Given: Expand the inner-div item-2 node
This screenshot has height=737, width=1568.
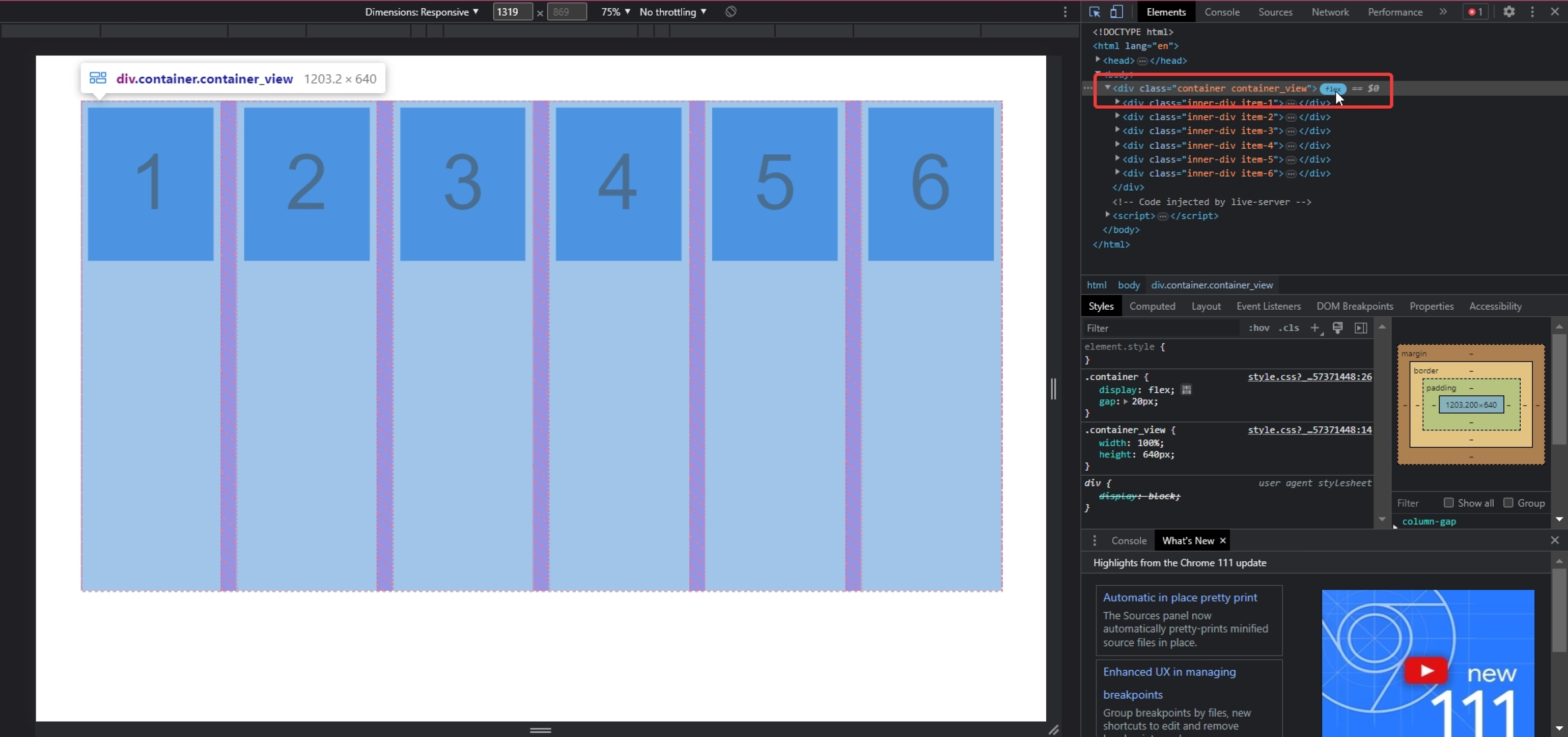Looking at the screenshot, I should pyautogui.click(x=1117, y=116).
